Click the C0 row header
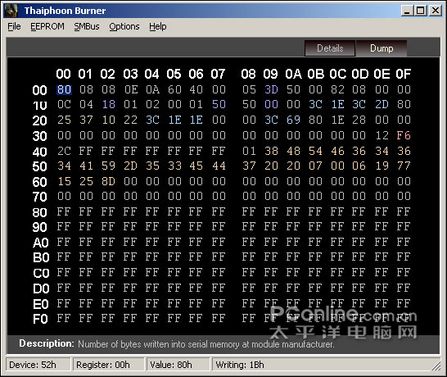 [x=41, y=273]
